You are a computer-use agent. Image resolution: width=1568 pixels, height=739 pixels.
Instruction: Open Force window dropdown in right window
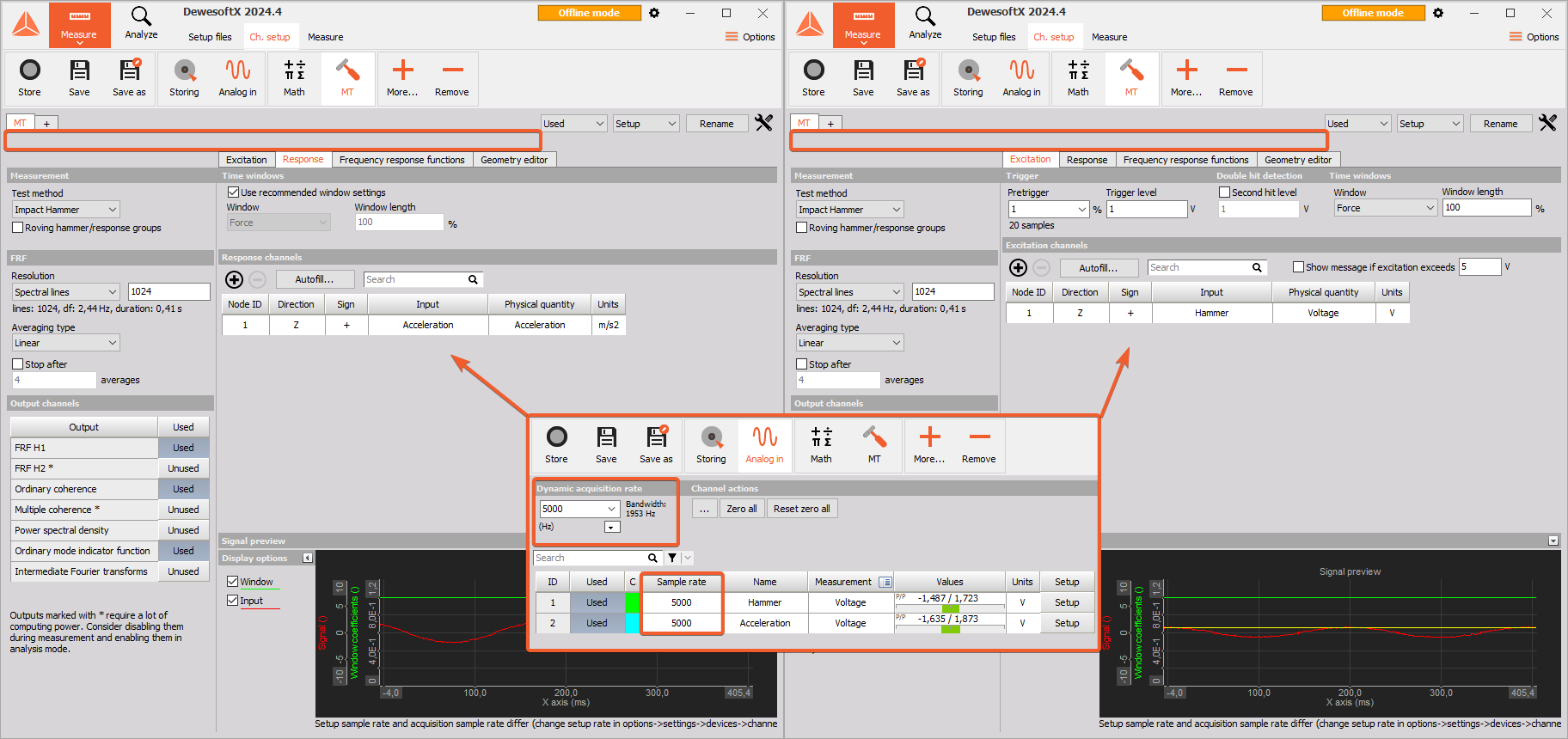[x=1385, y=208]
